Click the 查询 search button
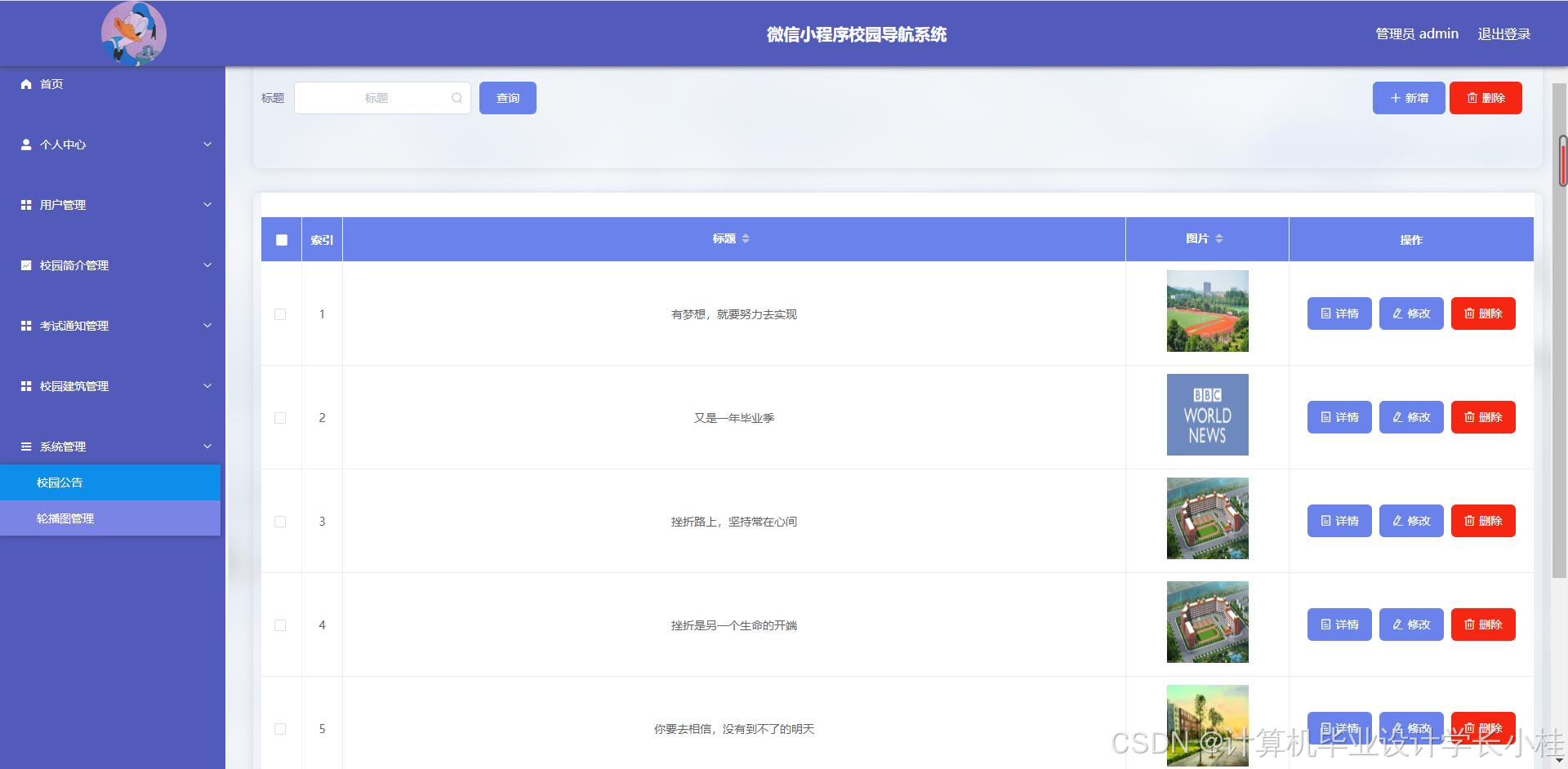 click(x=508, y=98)
